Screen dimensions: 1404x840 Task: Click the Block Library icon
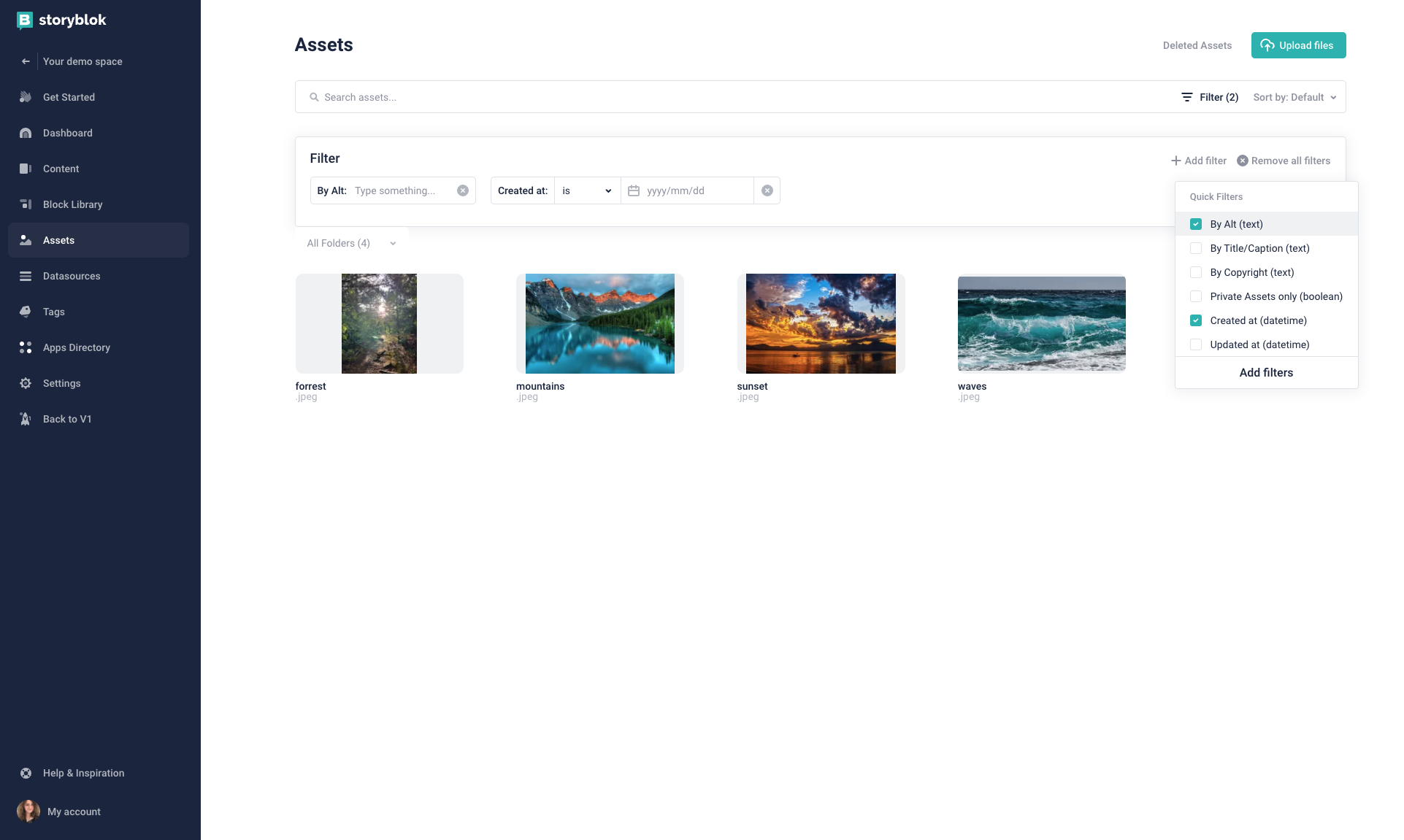point(26,204)
